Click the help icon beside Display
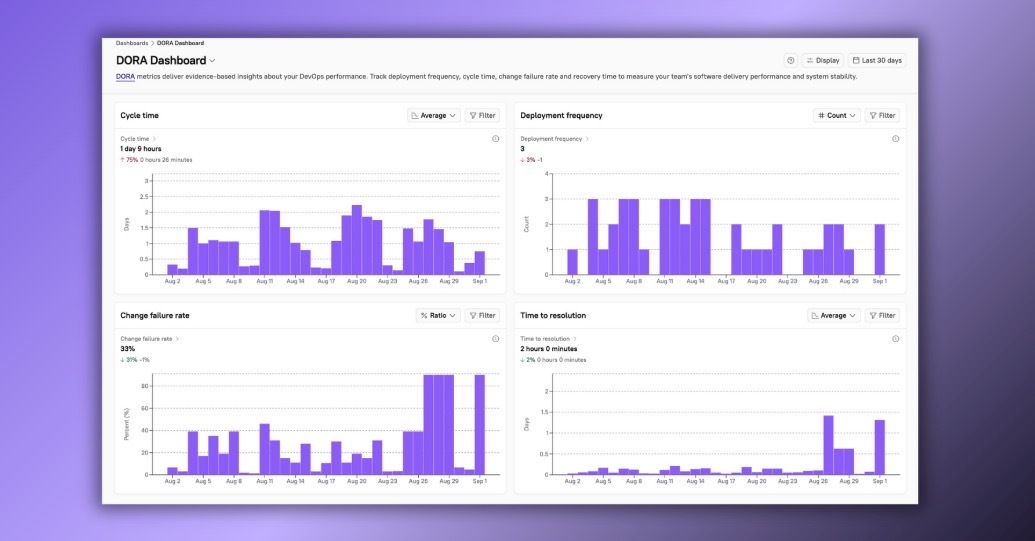Screen dimensions: 1035x541 pos(790,60)
